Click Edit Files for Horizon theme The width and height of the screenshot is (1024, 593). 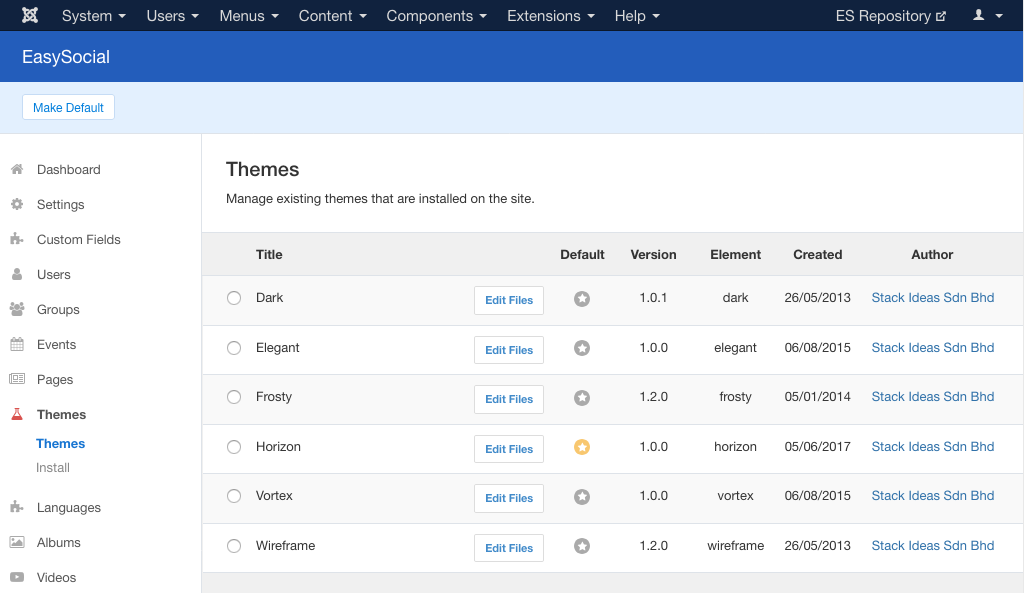click(x=509, y=449)
